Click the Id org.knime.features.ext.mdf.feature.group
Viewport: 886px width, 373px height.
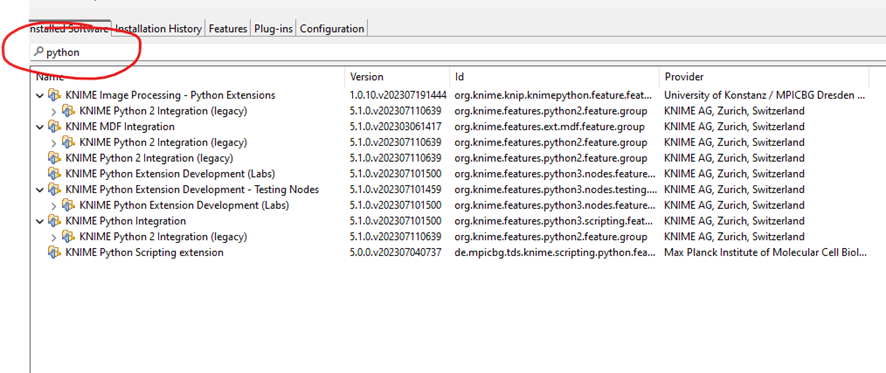point(549,127)
